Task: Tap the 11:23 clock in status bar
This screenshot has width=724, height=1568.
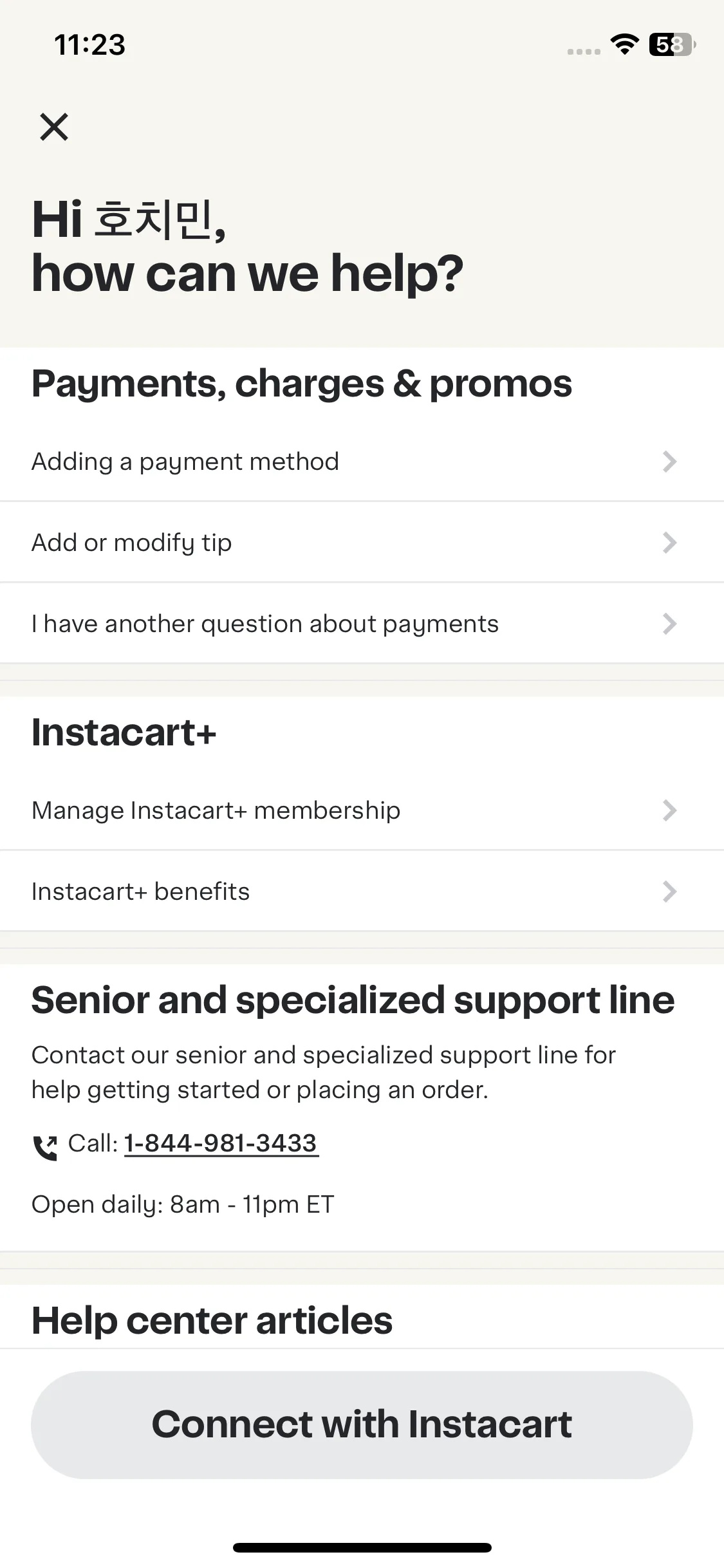Action: pyautogui.click(x=89, y=44)
